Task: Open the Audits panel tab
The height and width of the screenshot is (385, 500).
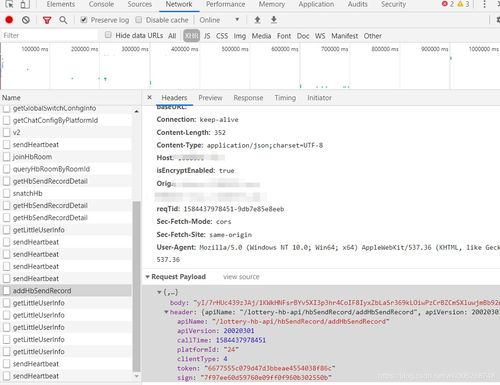Action: click(x=357, y=4)
